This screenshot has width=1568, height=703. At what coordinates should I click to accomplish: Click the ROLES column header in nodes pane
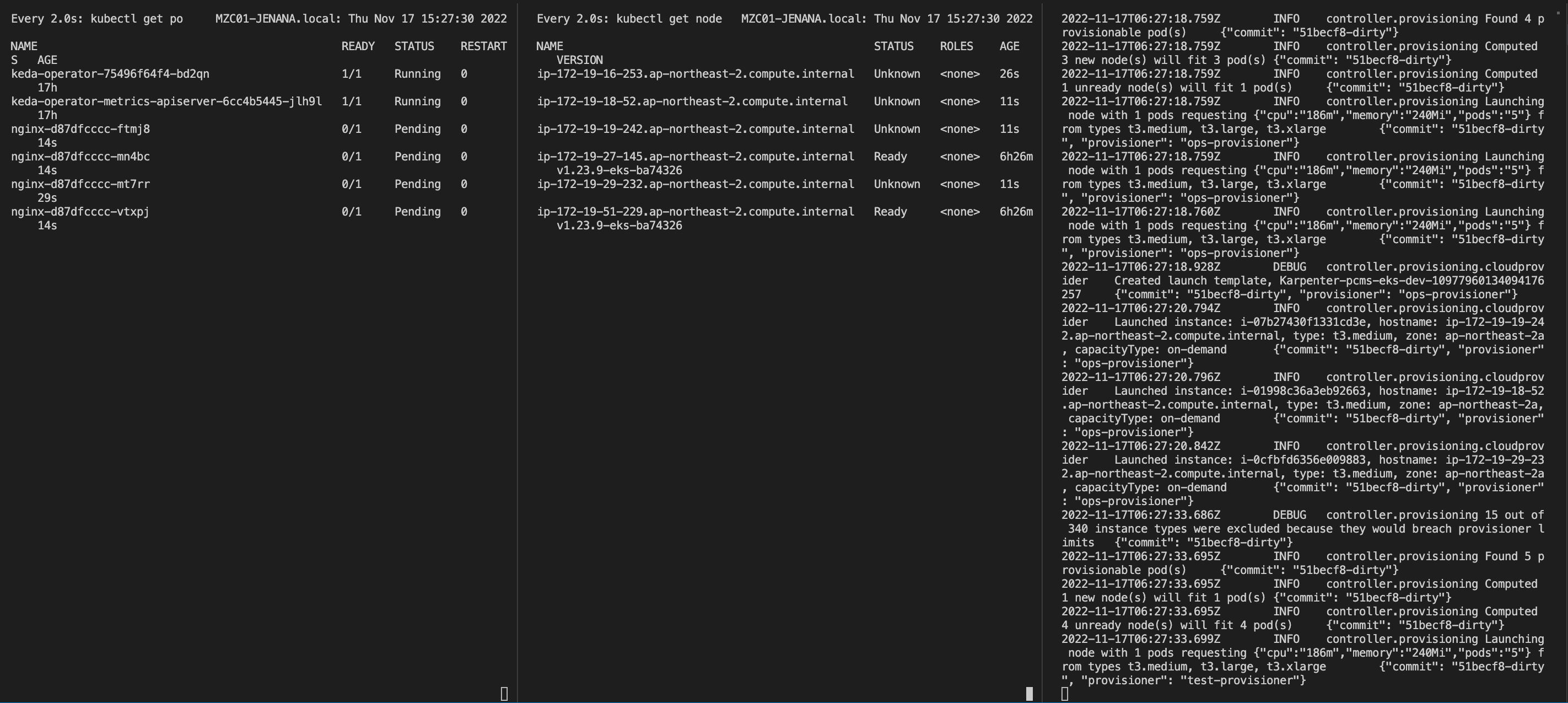coord(956,46)
